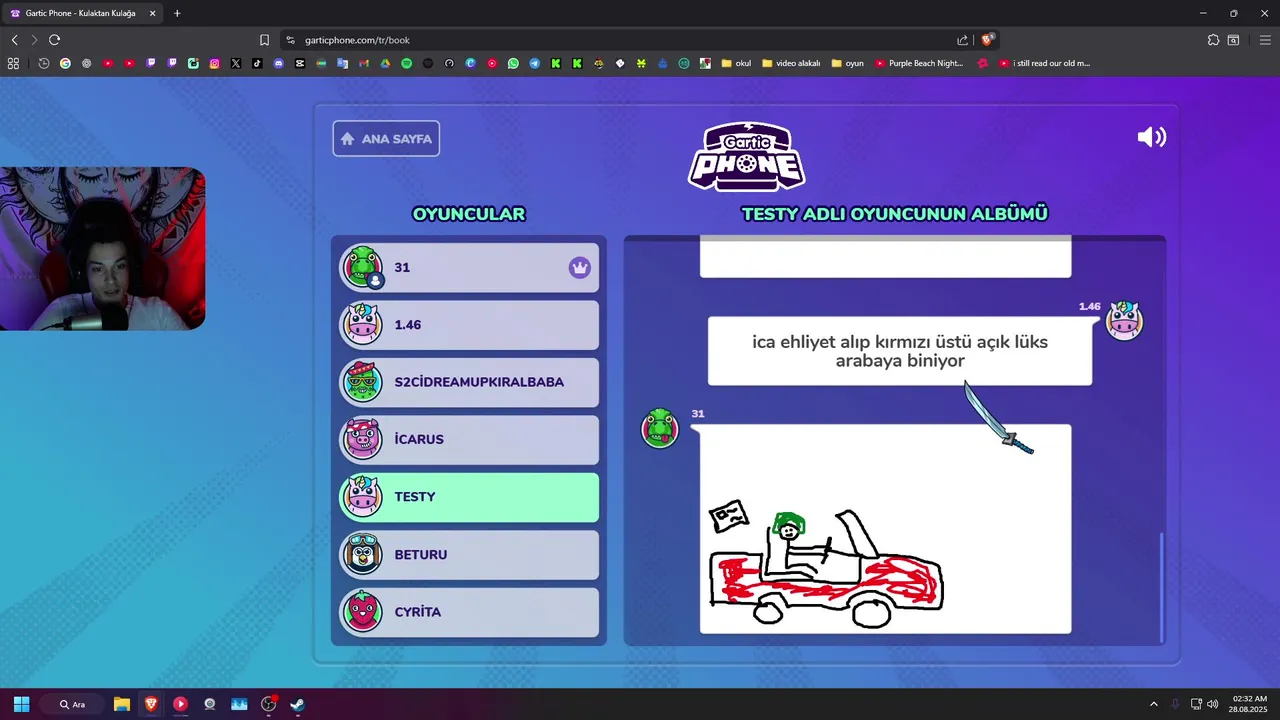The height and width of the screenshot is (720, 1280).
Task: Go back with the browser back arrow
Action: [x=14, y=40]
